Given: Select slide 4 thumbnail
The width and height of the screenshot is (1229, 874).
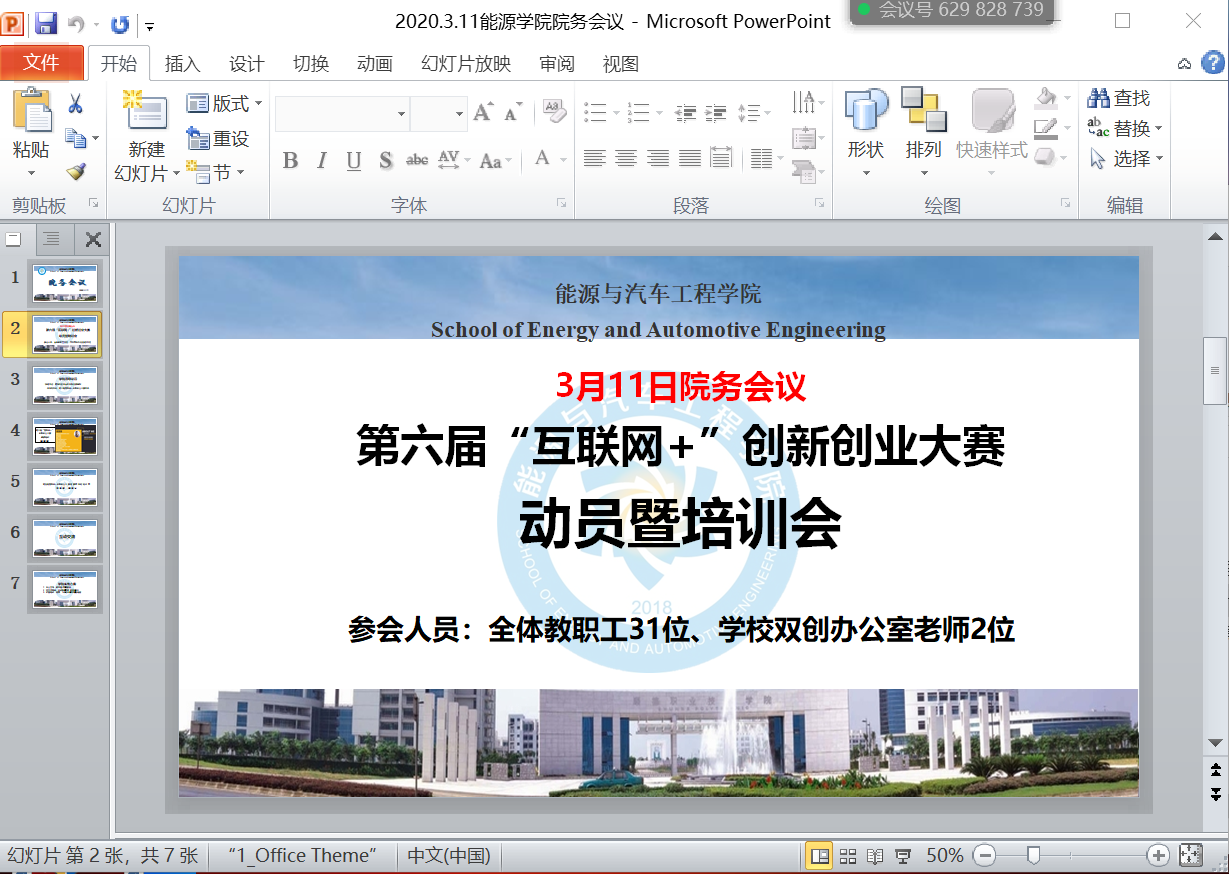Looking at the screenshot, I should pos(65,434).
